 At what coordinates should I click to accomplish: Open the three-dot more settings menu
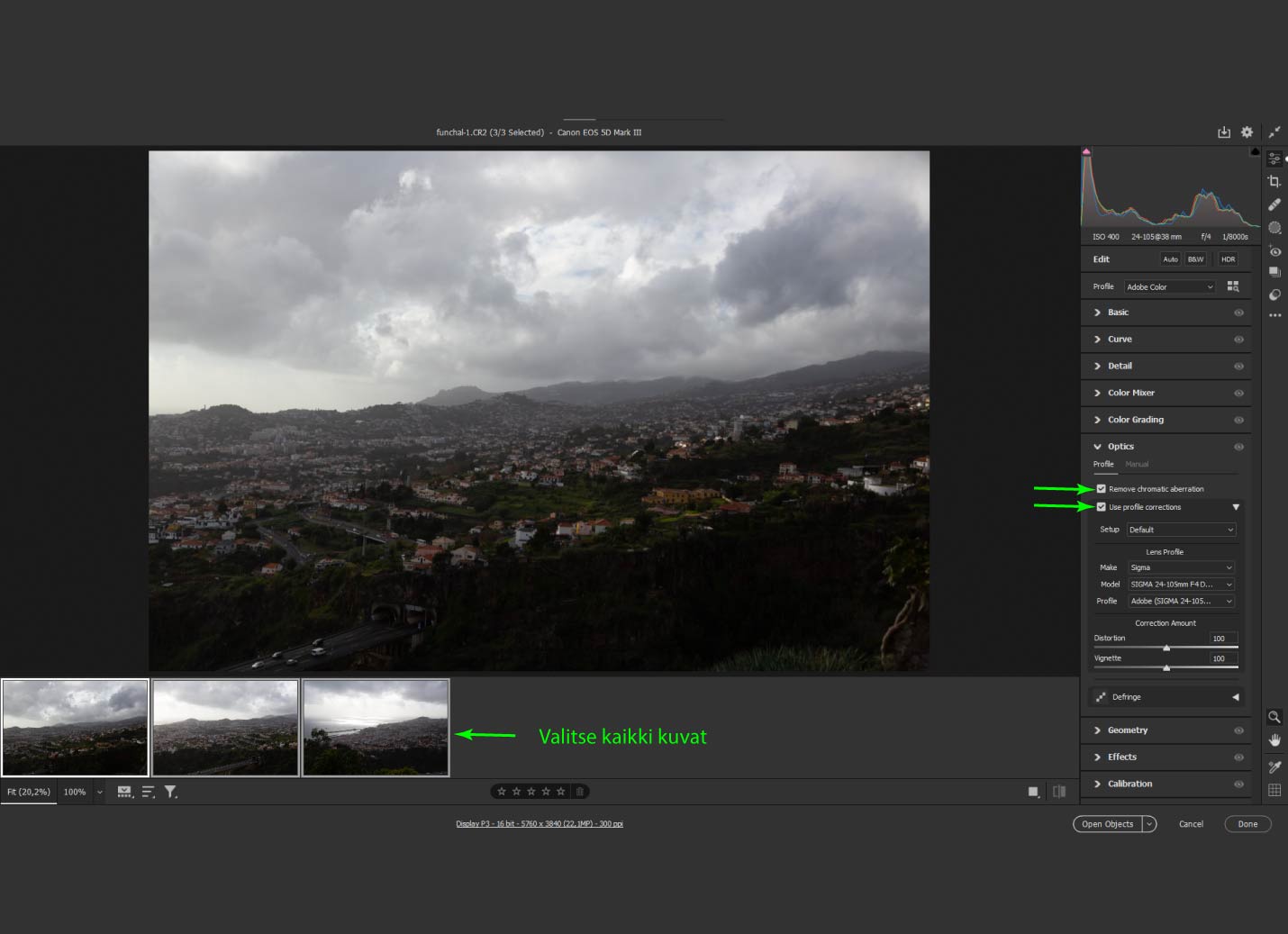tap(1274, 315)
